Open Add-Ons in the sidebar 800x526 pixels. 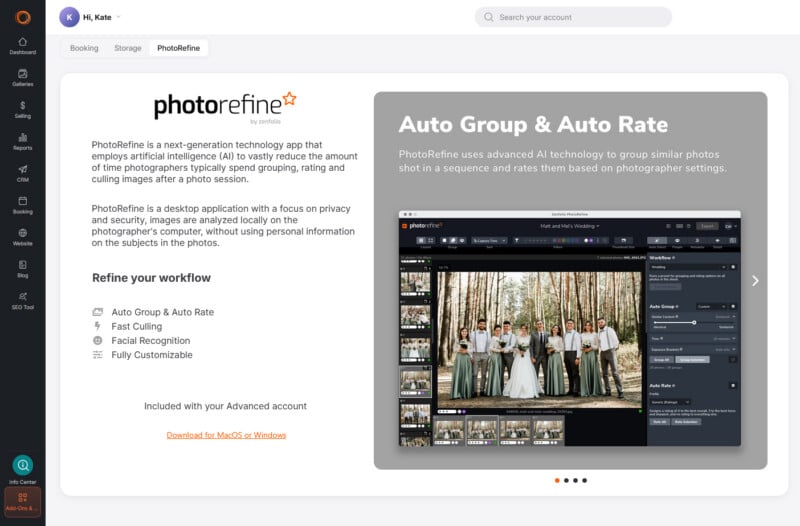(x=22, y=502)
